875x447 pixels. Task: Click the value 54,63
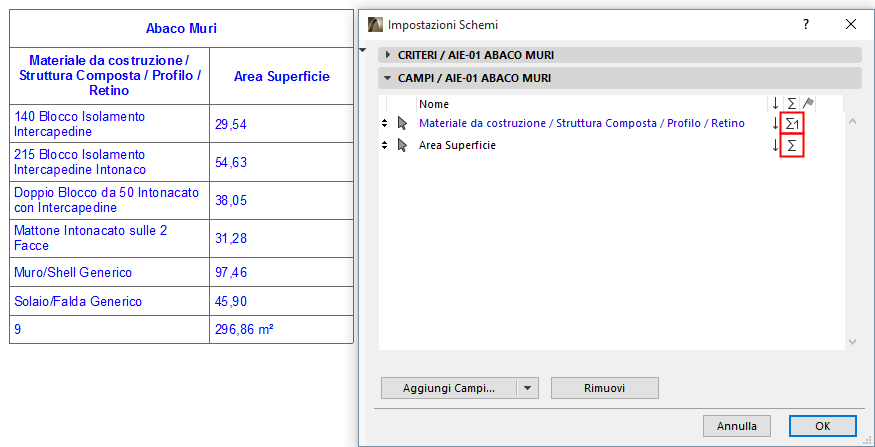coord(231,162)
